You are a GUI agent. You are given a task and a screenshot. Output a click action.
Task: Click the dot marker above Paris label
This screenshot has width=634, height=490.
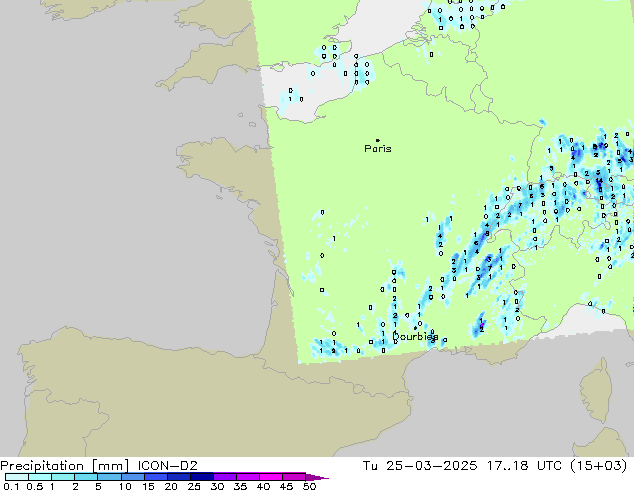378,140
